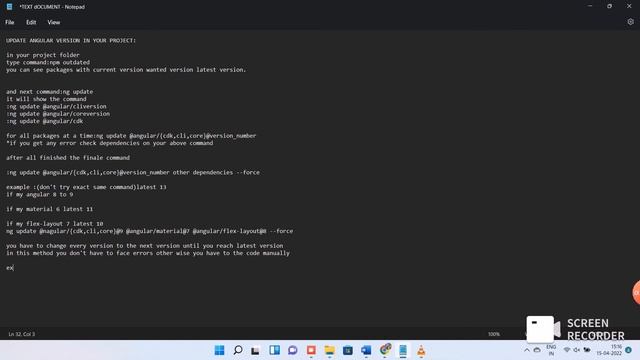The width and height of the screenshot is (640, 360).
Task: Open the Chat app in taskbar
Action: 293,350
